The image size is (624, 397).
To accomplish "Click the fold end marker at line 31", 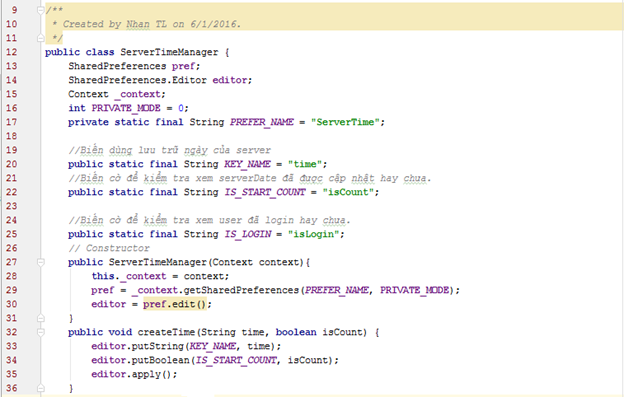I will 41,318.
